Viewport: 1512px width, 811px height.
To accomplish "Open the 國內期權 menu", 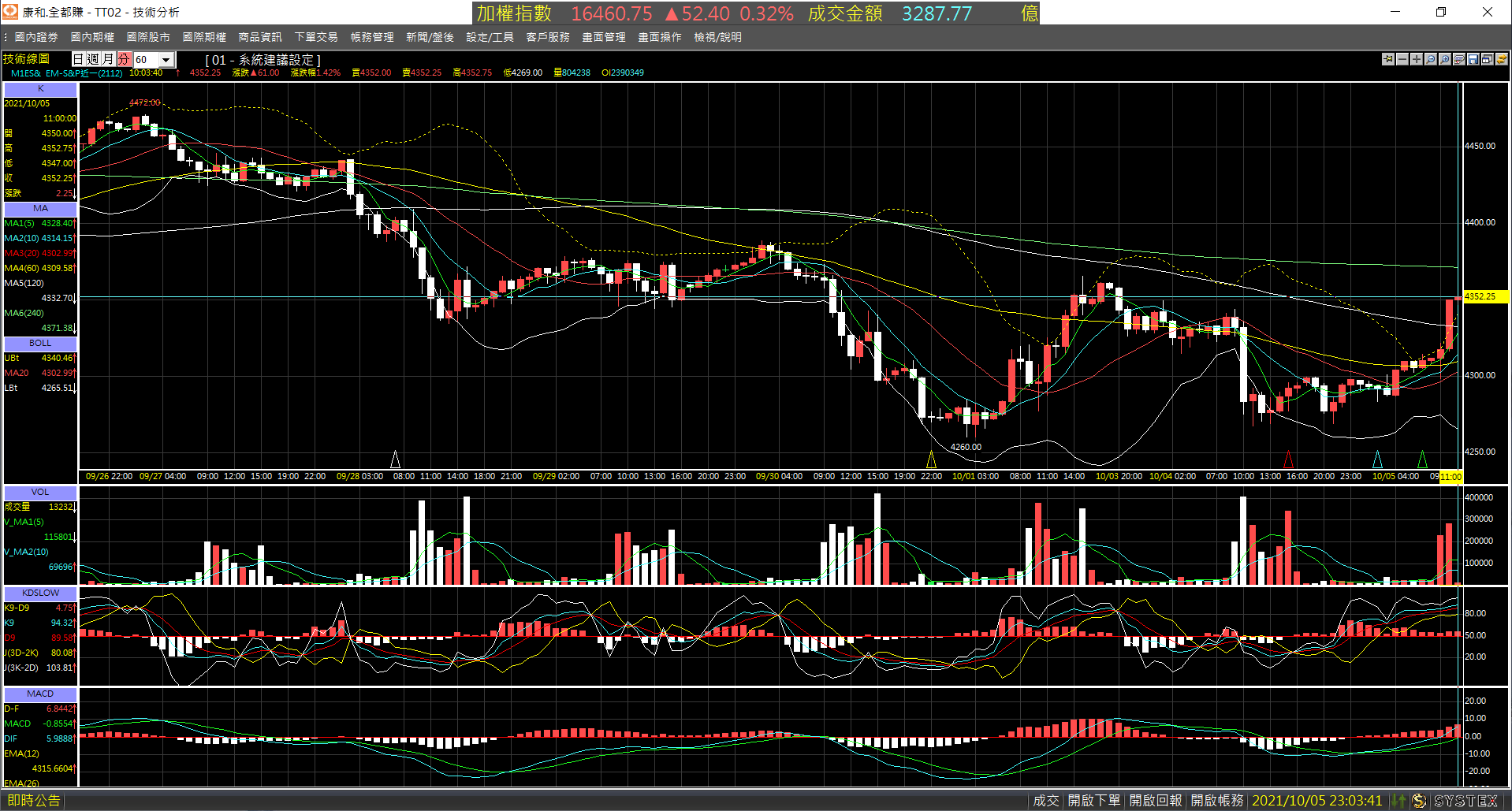I will tap(92, 37).
